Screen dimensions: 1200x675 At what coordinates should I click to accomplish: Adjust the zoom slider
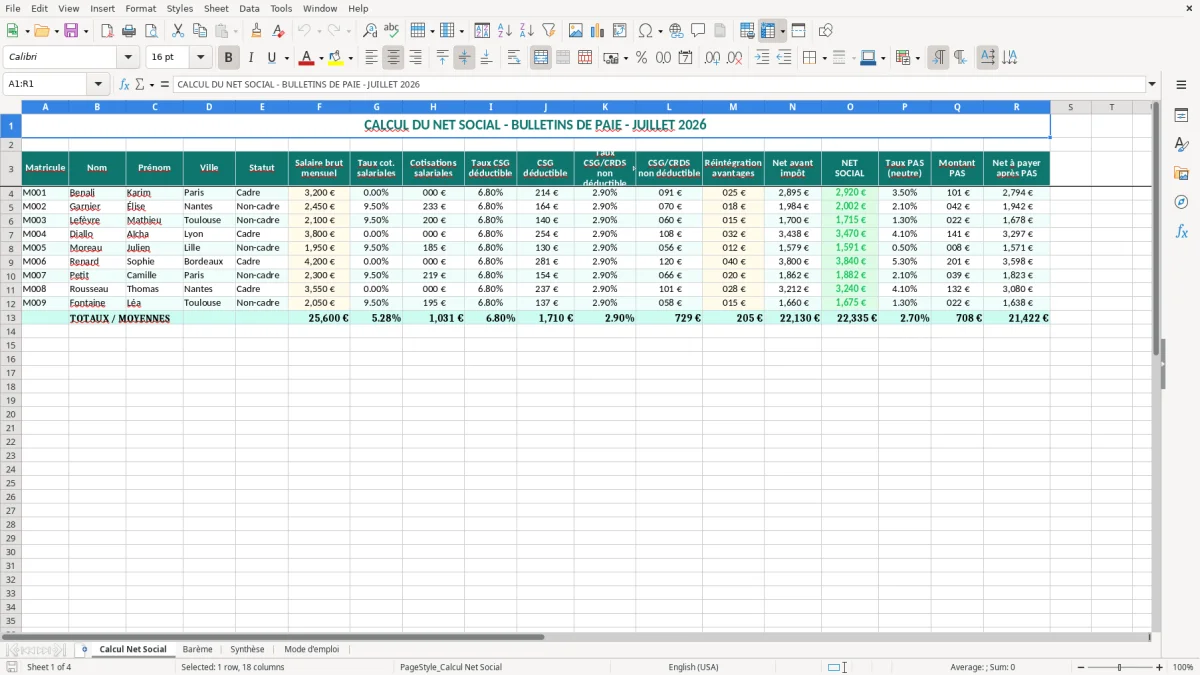[1119, 667]
